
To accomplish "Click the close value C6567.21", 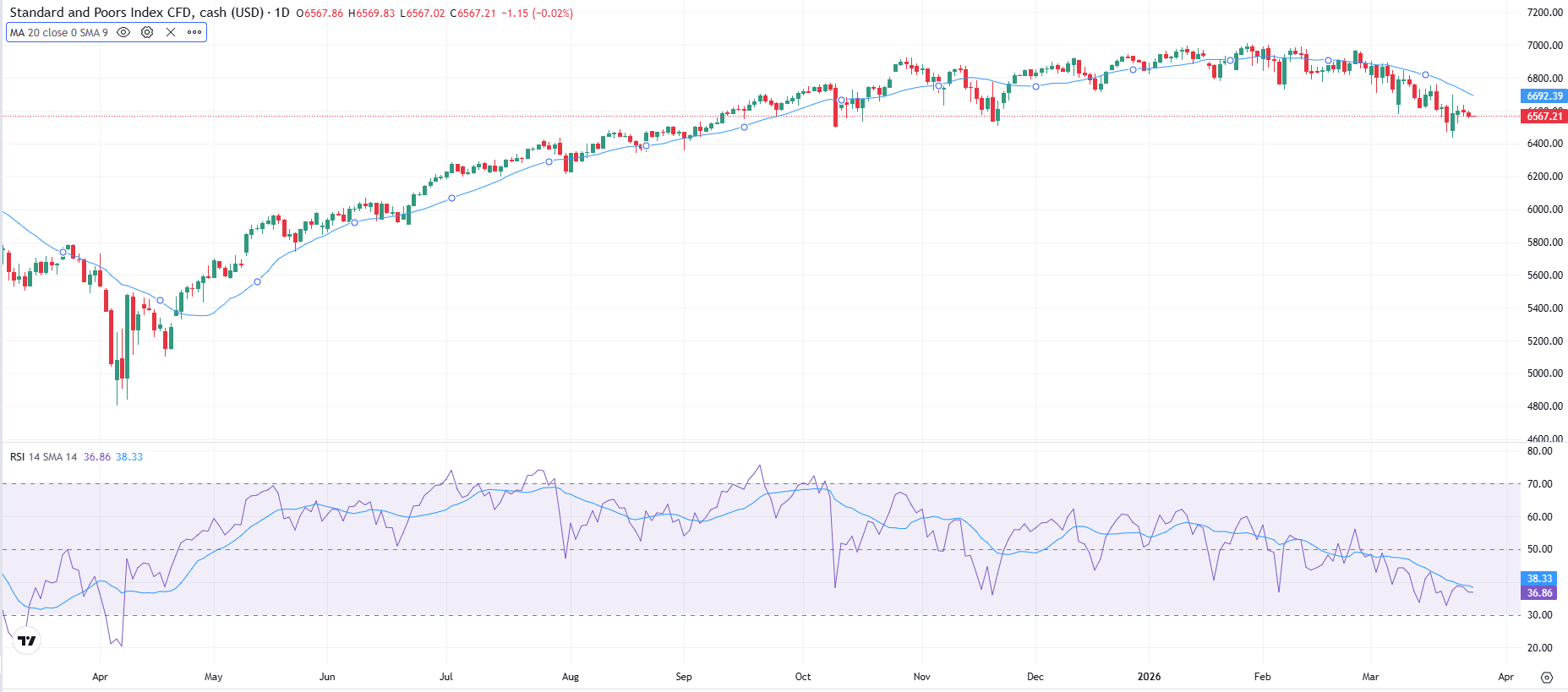I will 473,14.
